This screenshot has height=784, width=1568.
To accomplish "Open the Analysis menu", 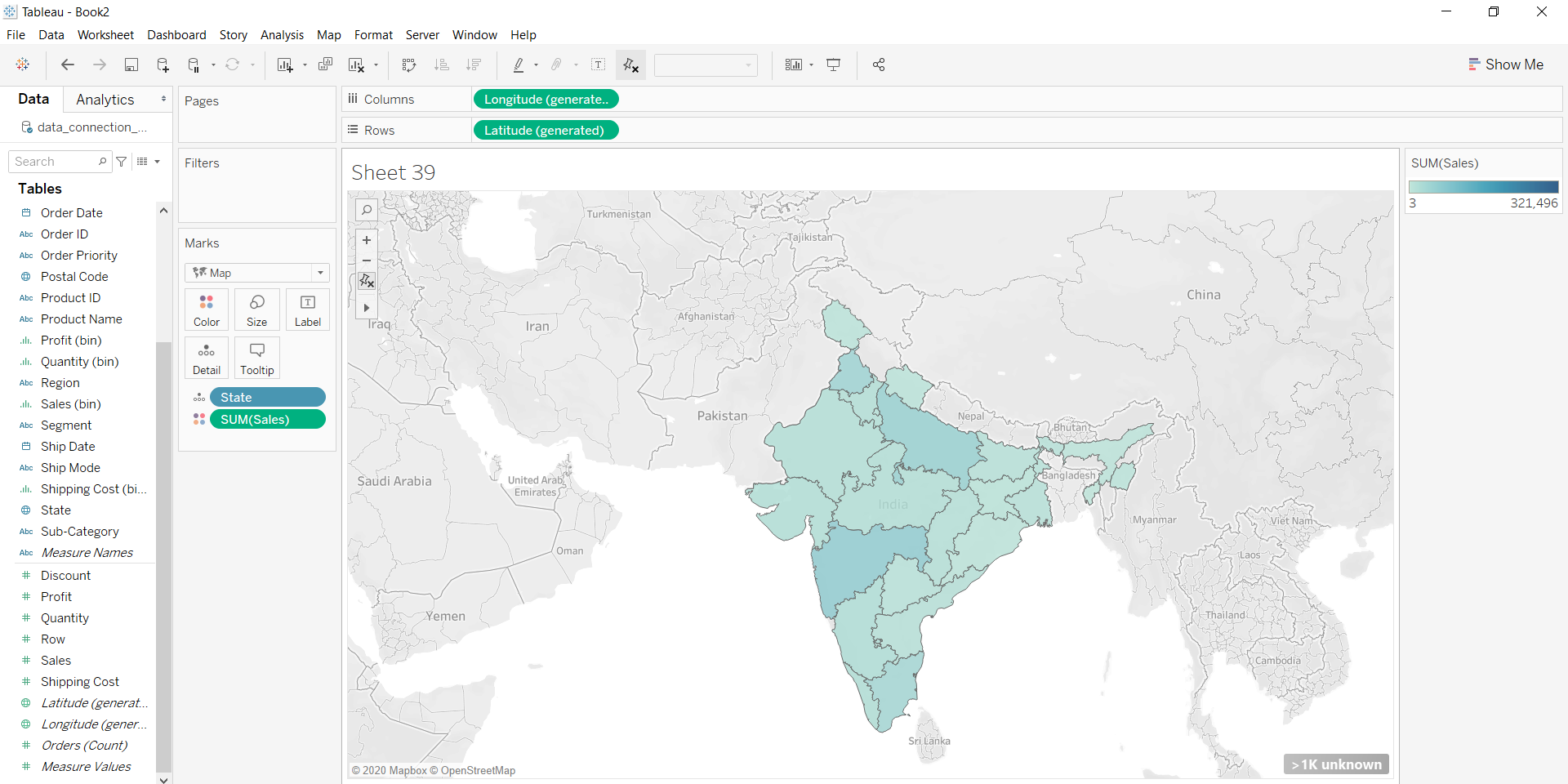I will pyautogui.click(x=282, y=35).
